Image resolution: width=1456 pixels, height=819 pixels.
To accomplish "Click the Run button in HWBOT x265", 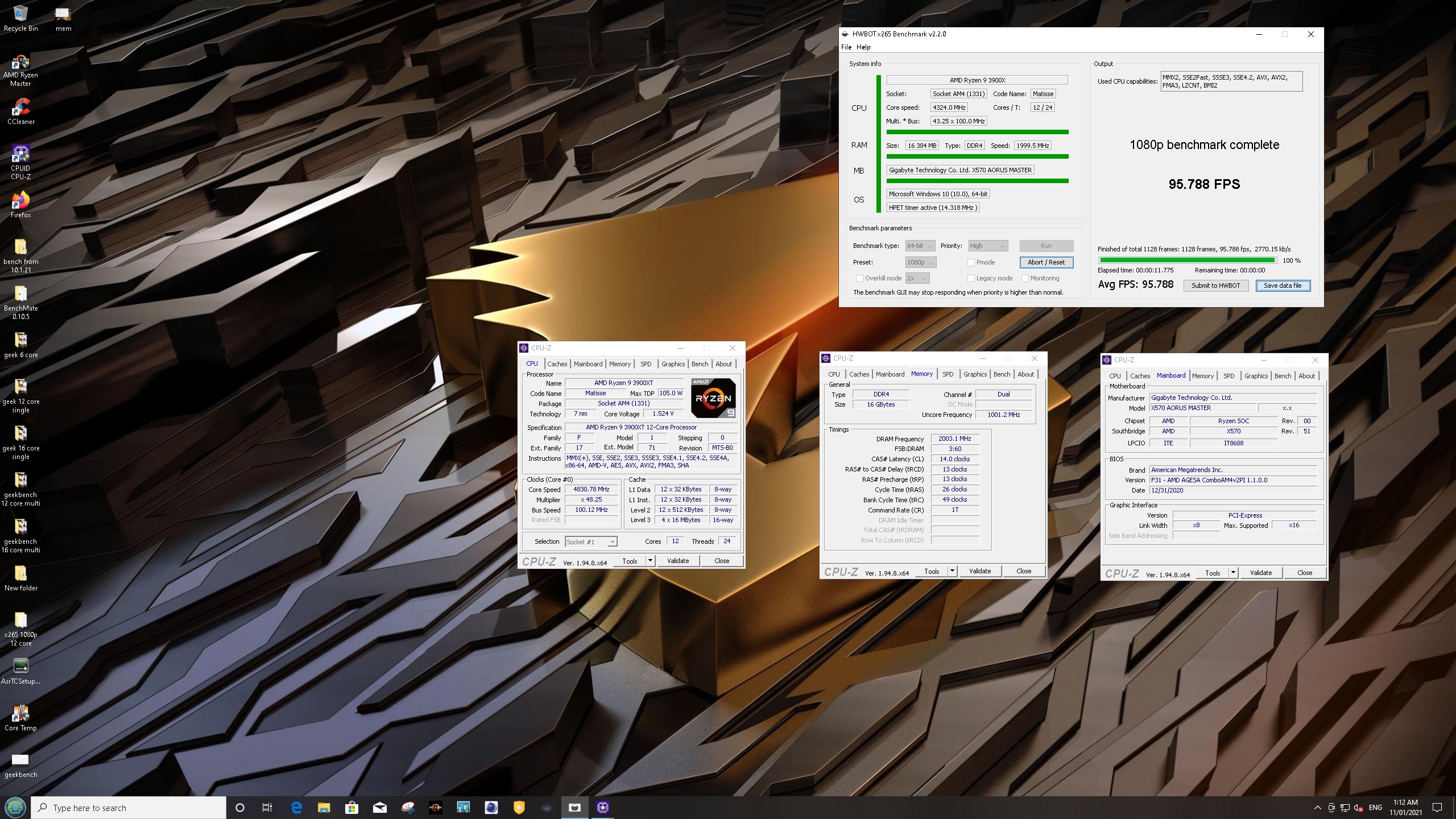I will click(1046, 246).
